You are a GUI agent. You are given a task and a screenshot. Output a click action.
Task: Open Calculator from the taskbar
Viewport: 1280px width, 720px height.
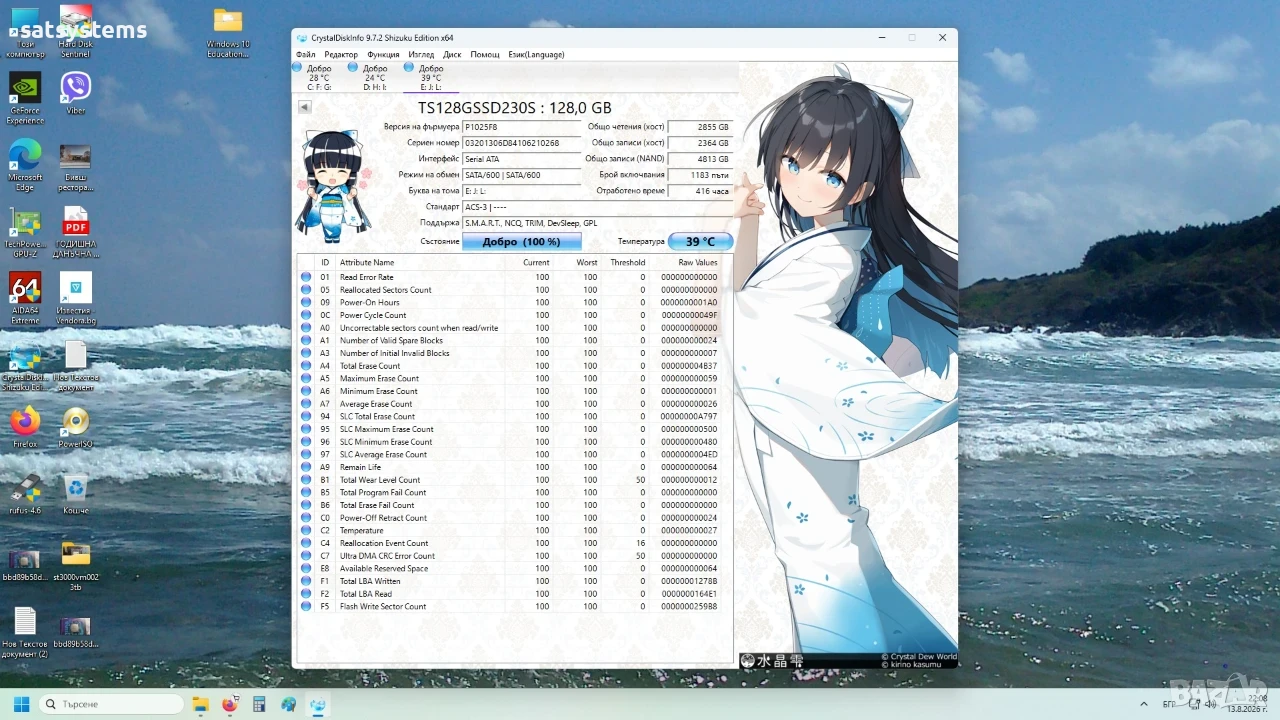259,704
